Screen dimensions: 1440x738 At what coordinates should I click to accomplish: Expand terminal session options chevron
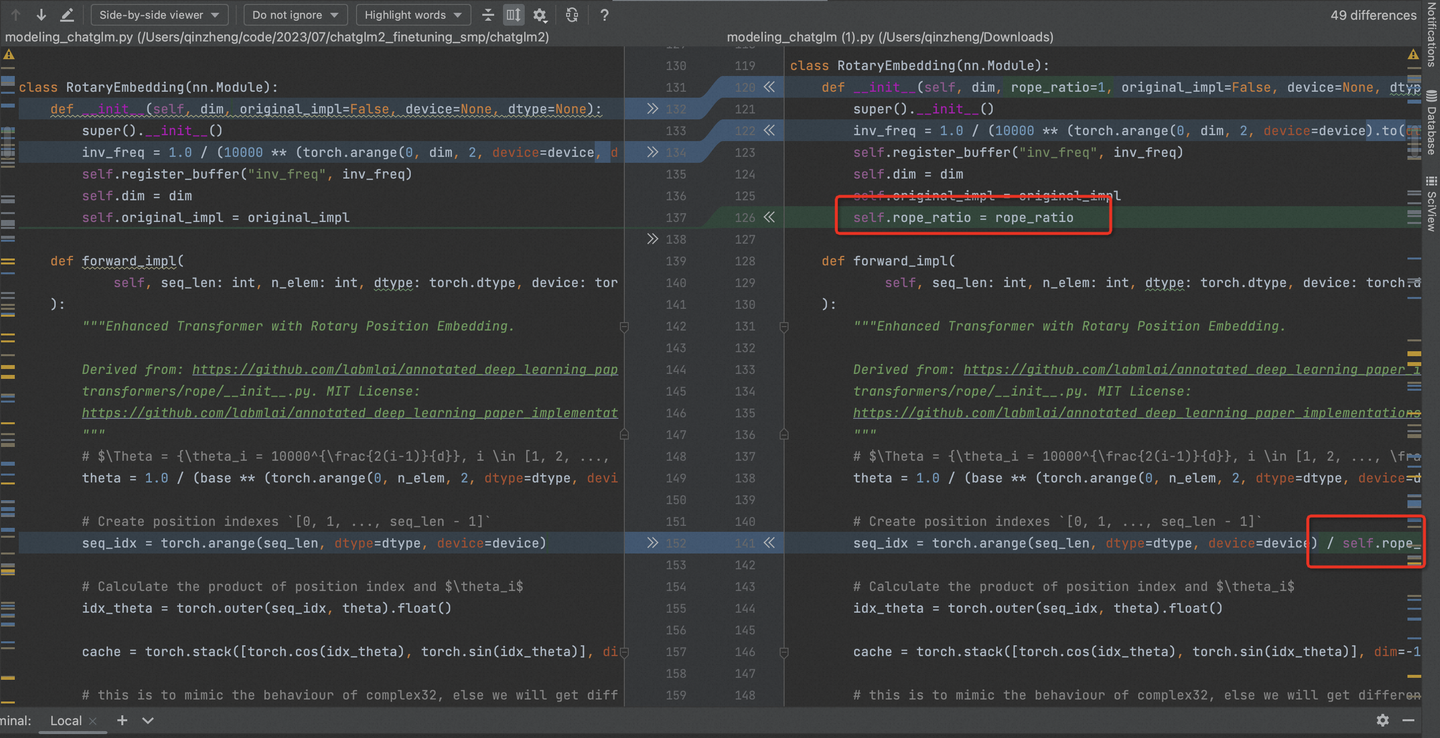148,721
